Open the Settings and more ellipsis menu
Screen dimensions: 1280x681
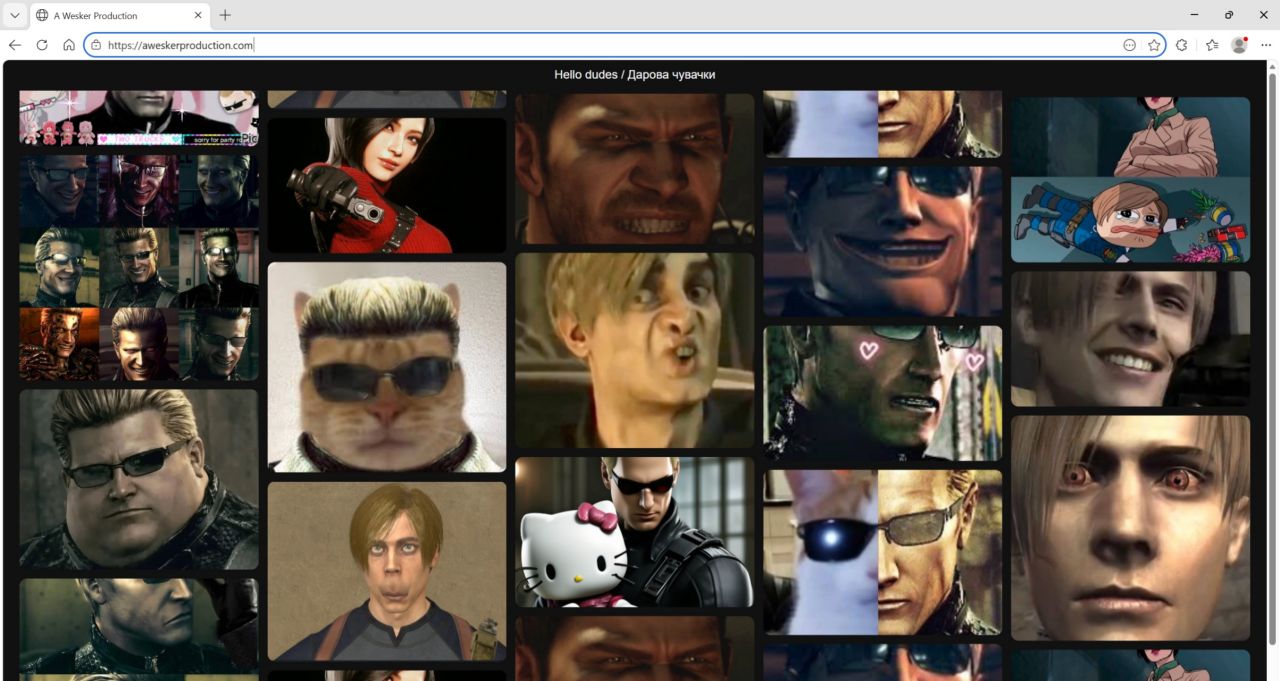coord(1266,45)
